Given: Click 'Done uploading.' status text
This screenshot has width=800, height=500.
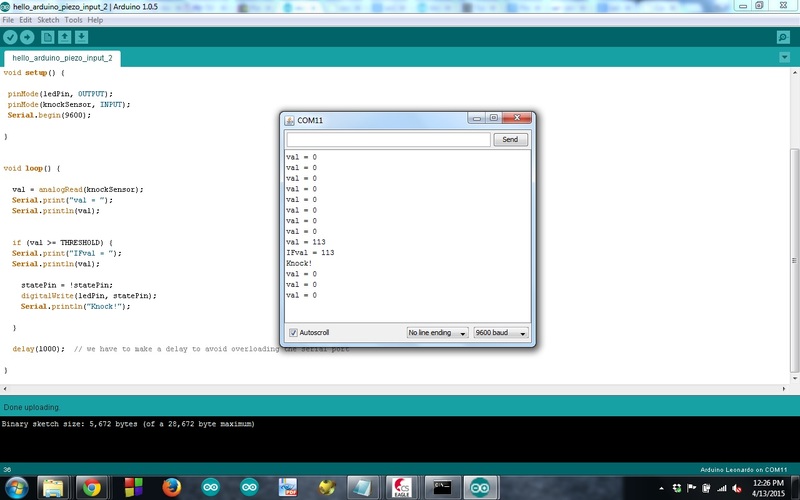Looking at the screenshot, I should (32, 407).
